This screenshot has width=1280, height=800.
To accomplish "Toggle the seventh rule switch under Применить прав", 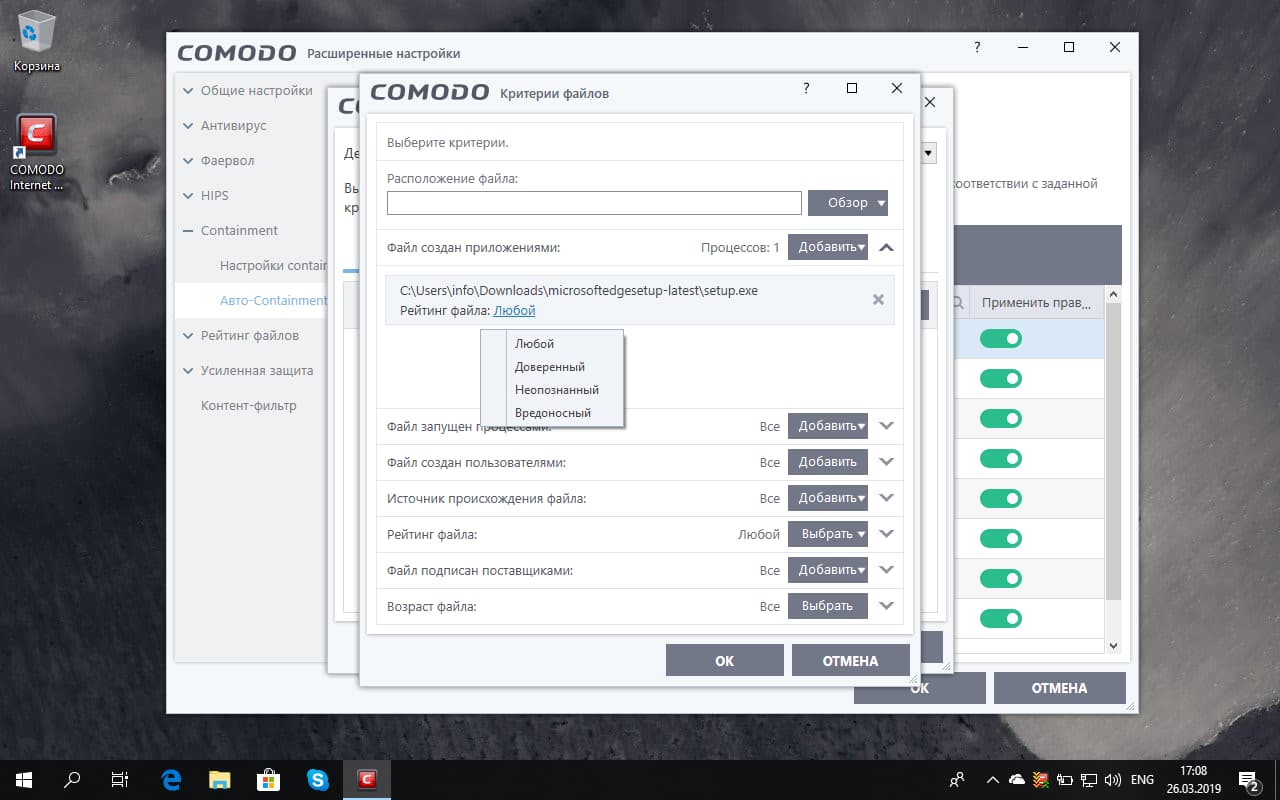I will 1001,579.
